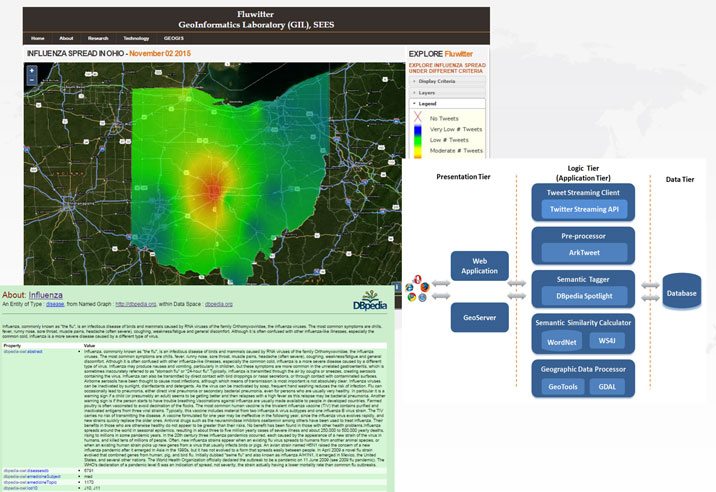The height and width of the screenshot is (492, 716).
Task: Click the map zoom out minus button
Action: (x=32, y=80)
